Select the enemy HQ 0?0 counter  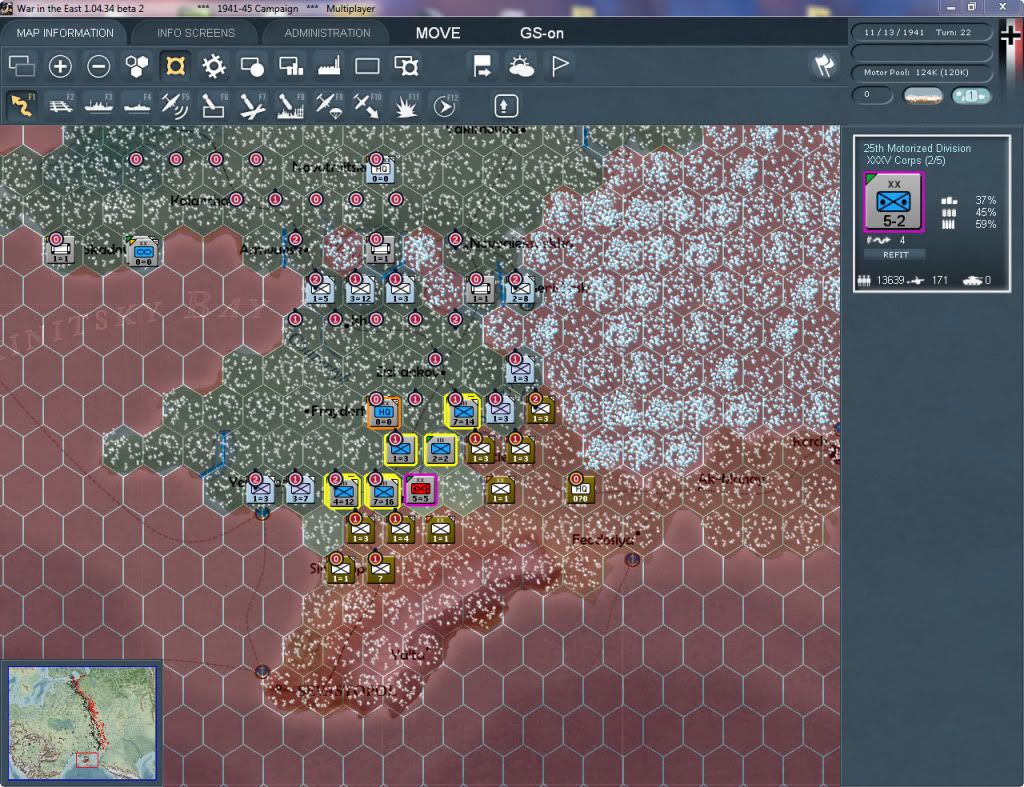(x=581, y=490)
